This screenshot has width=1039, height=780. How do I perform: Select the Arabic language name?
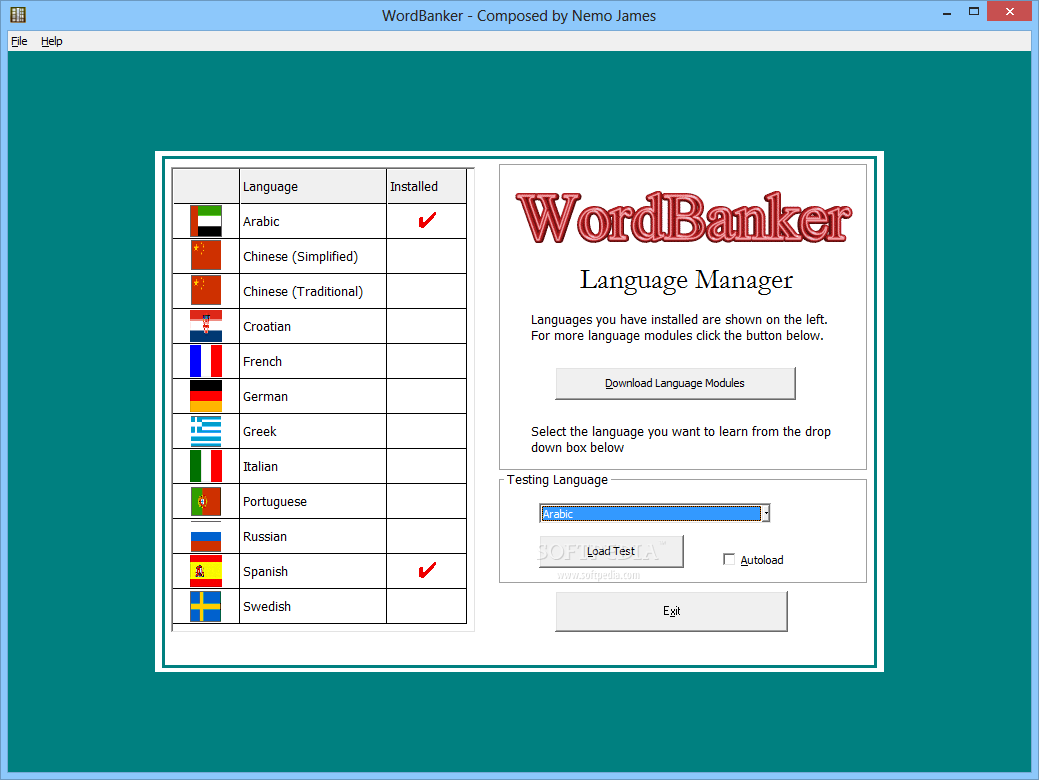coord(261,221)
